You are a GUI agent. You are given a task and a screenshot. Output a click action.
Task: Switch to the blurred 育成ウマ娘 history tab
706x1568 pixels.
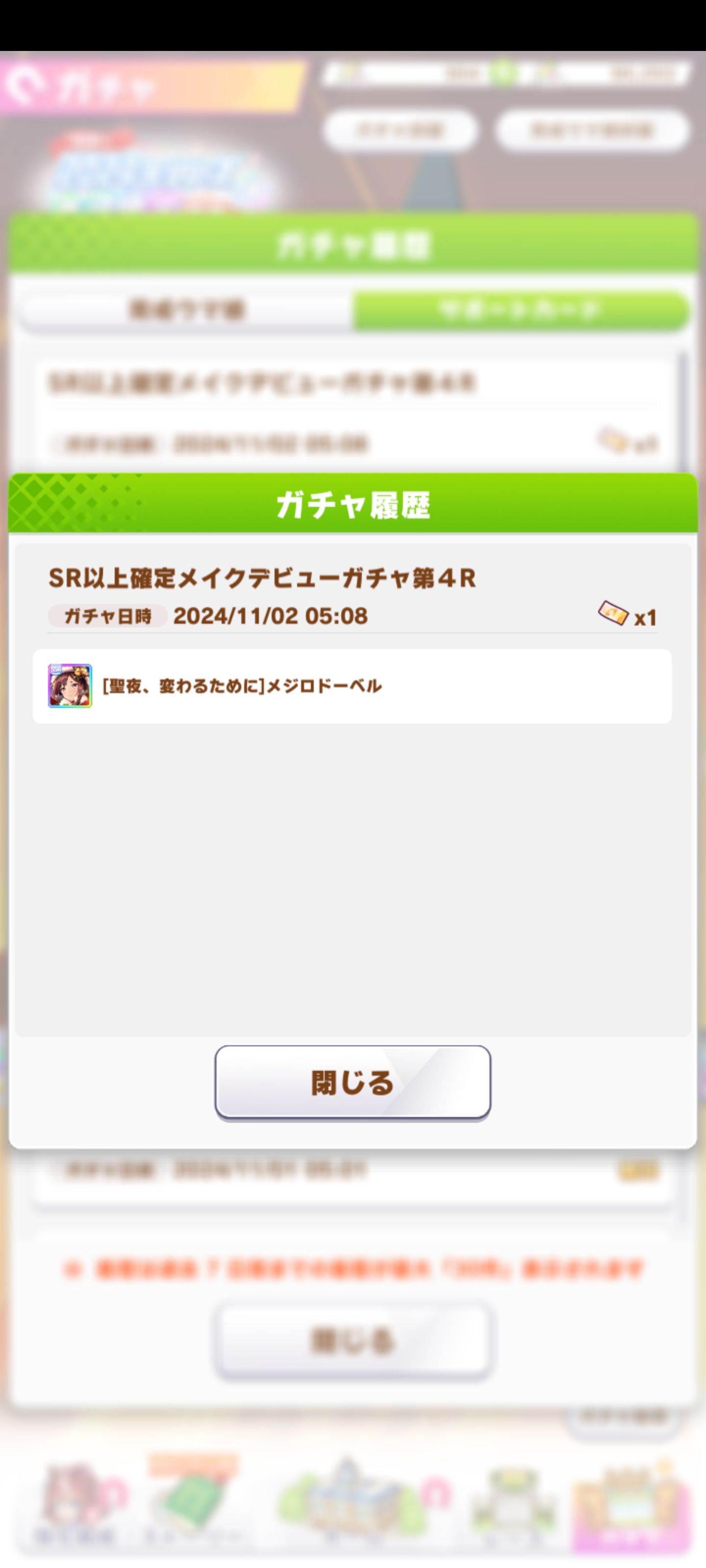tap(186, 310)
